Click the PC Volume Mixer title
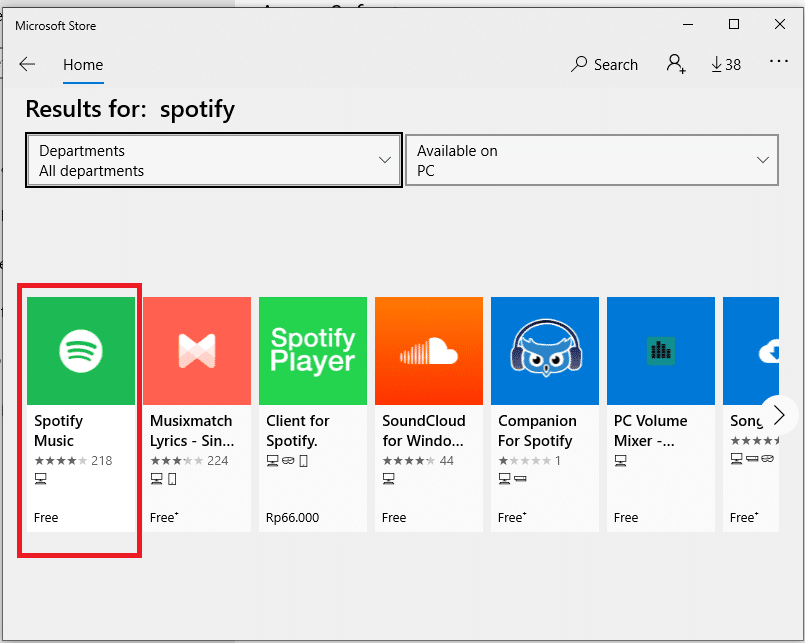This screenshot has height=643, width=805. pyautogui.click(x=650, y=431)
